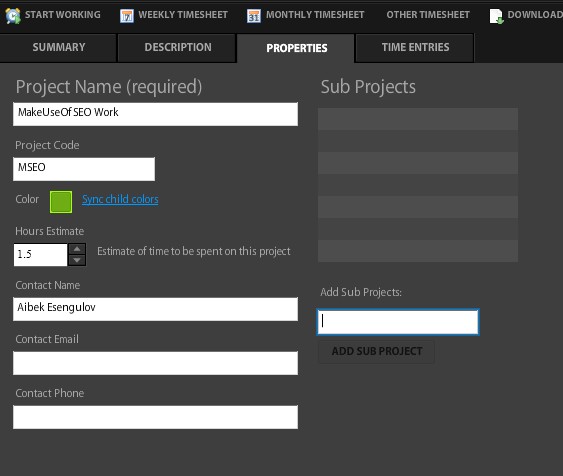
Task: Open the green project color swatch
Action: point(61,202)
